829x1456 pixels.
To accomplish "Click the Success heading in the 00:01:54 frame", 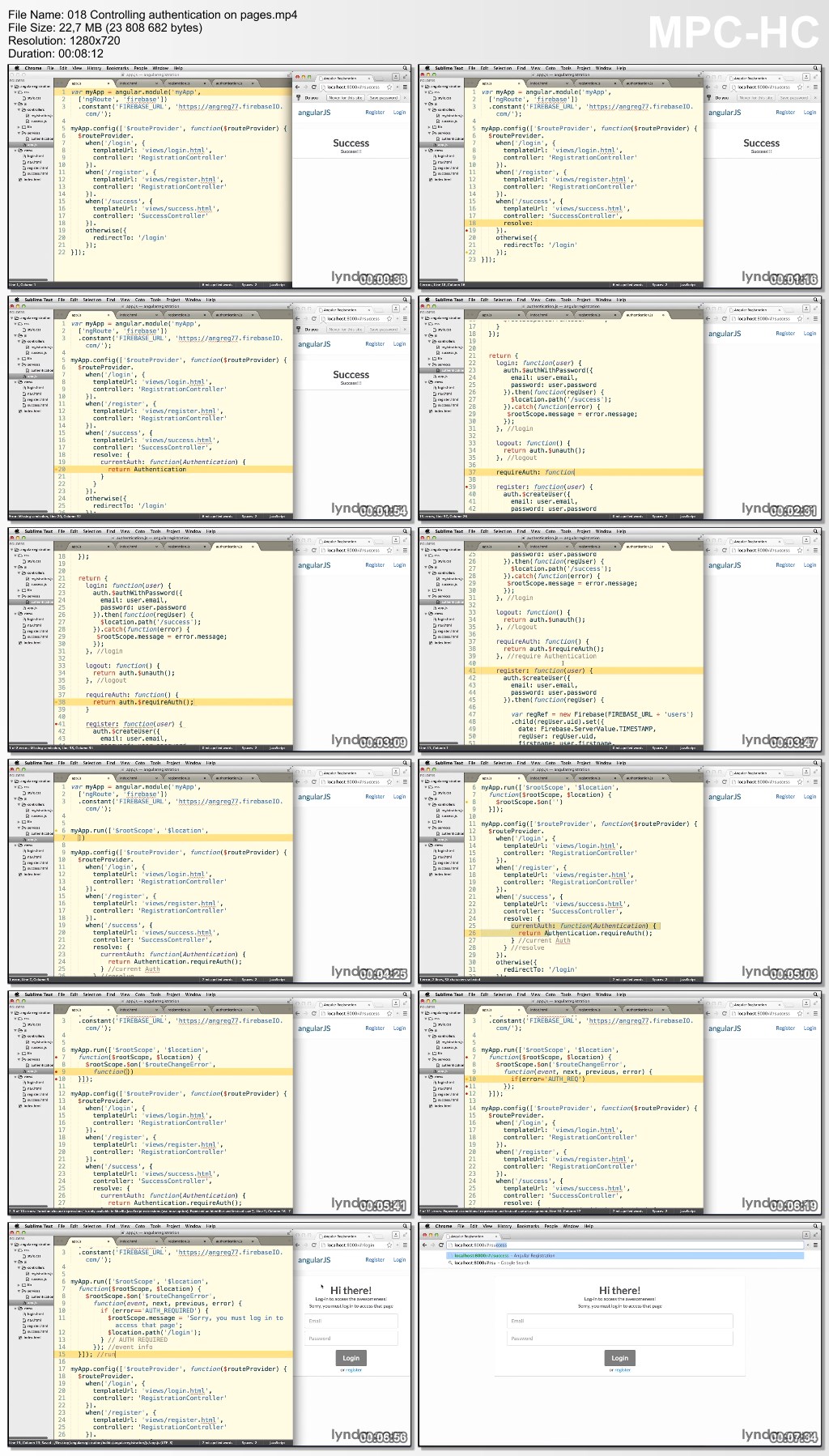I will [x=351, y=375].
